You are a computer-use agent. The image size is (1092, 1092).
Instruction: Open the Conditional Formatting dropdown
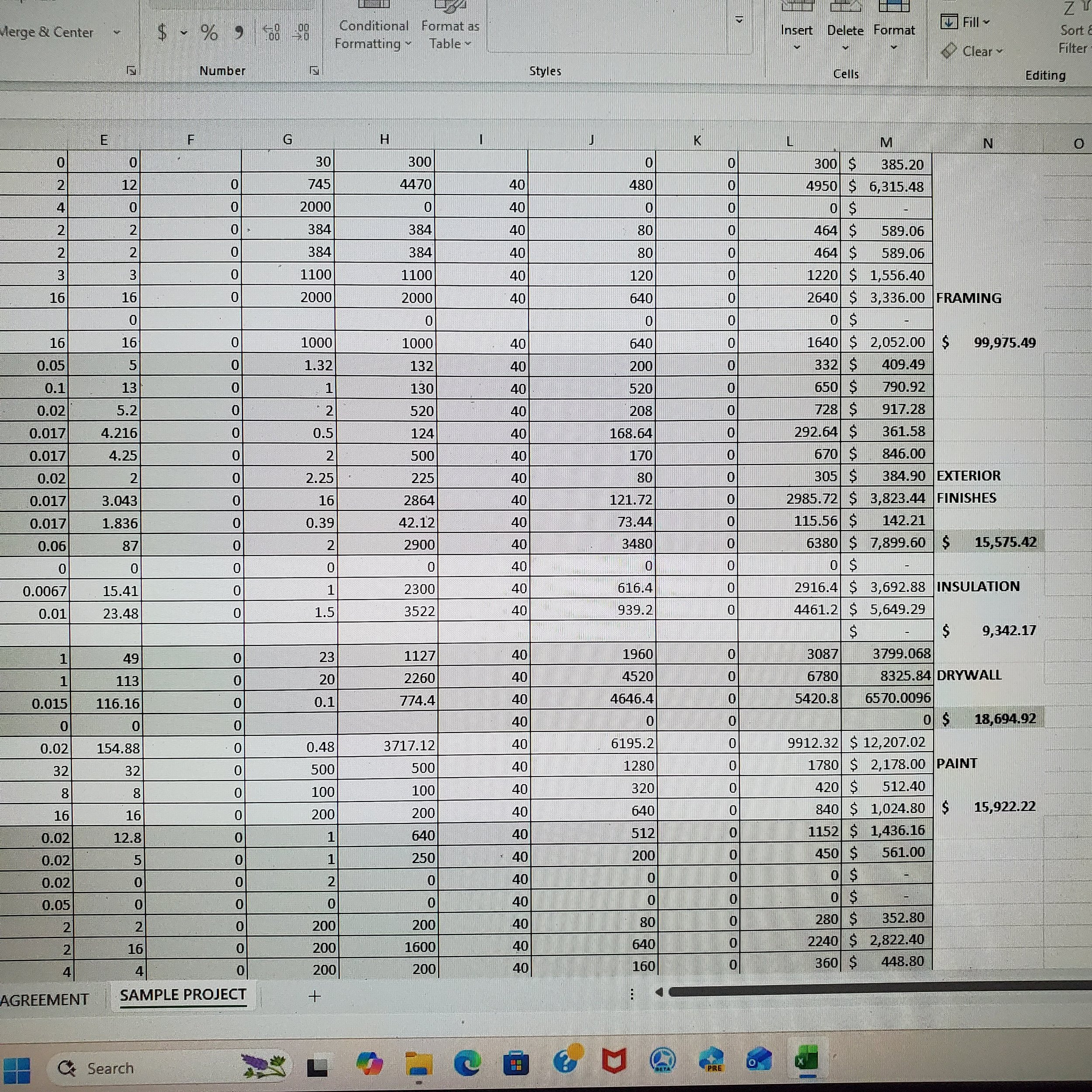pos(373,34)
